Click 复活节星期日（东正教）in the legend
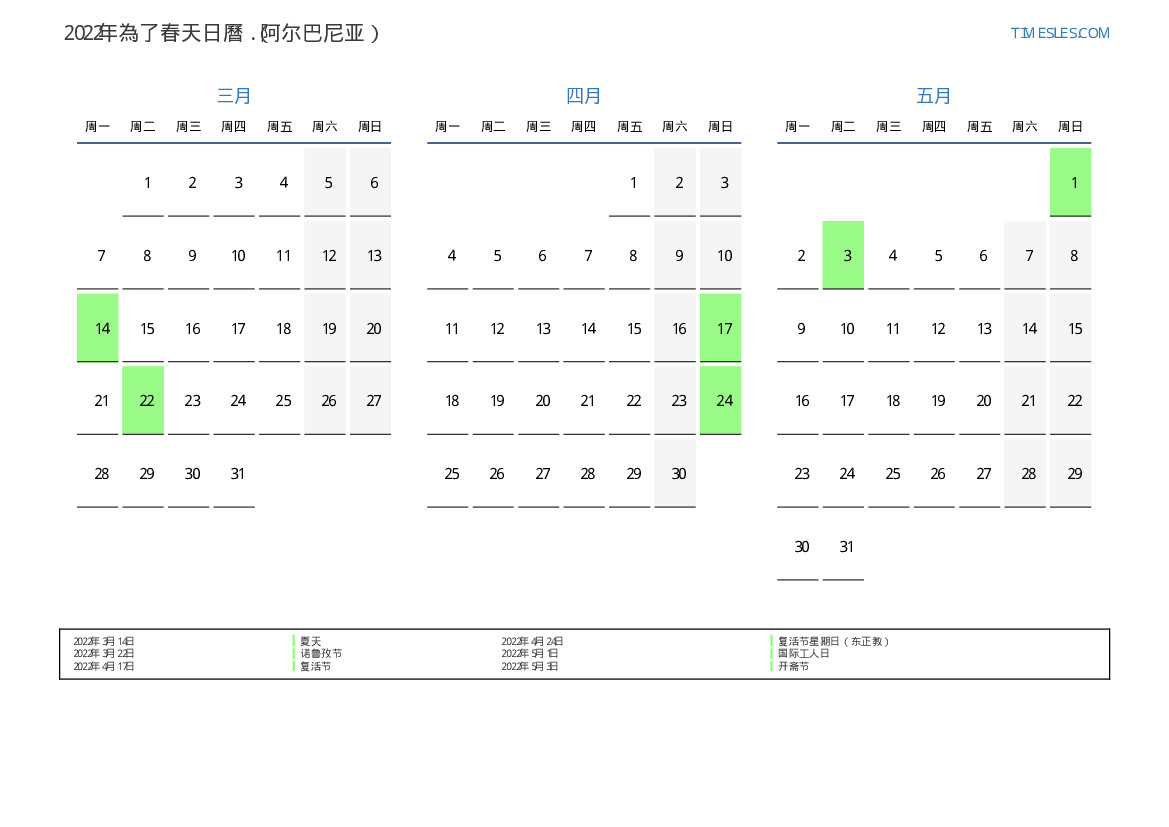The image size is (1169, 827). pos(834,641)
